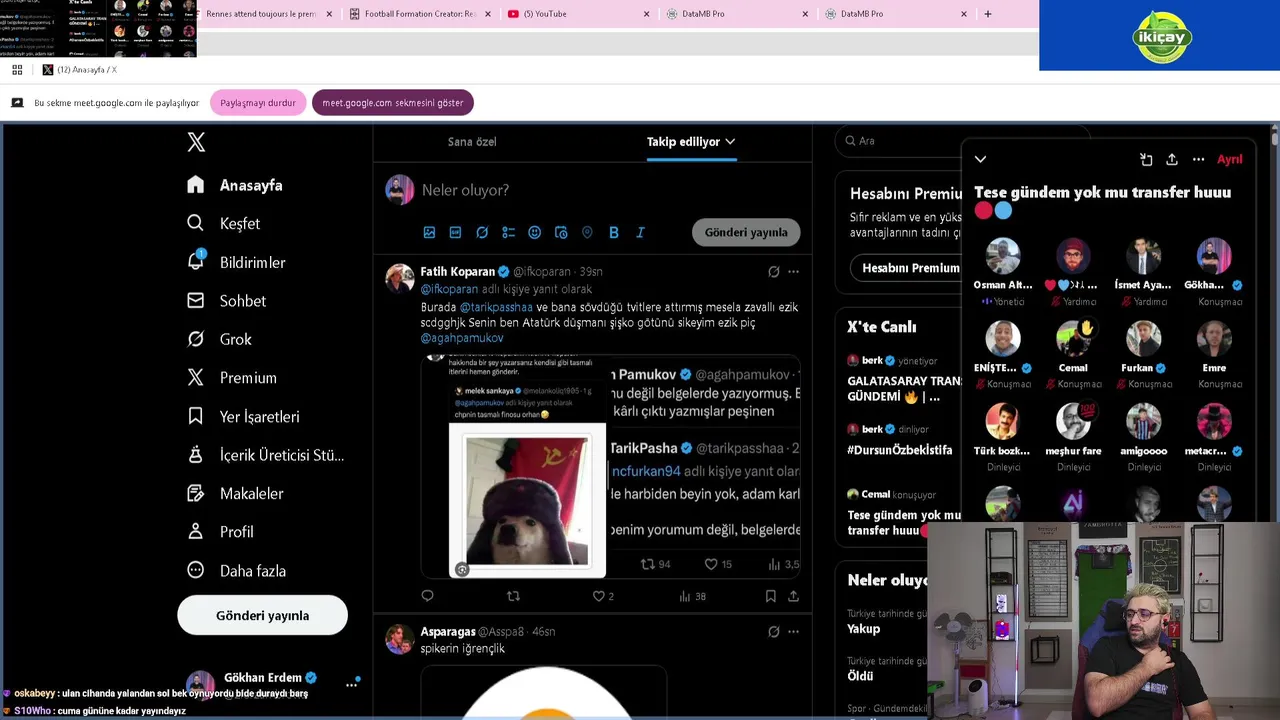Open Grok explain on Asparagas post
Viewport: 1280px width, 720px height.
point(773,631)
